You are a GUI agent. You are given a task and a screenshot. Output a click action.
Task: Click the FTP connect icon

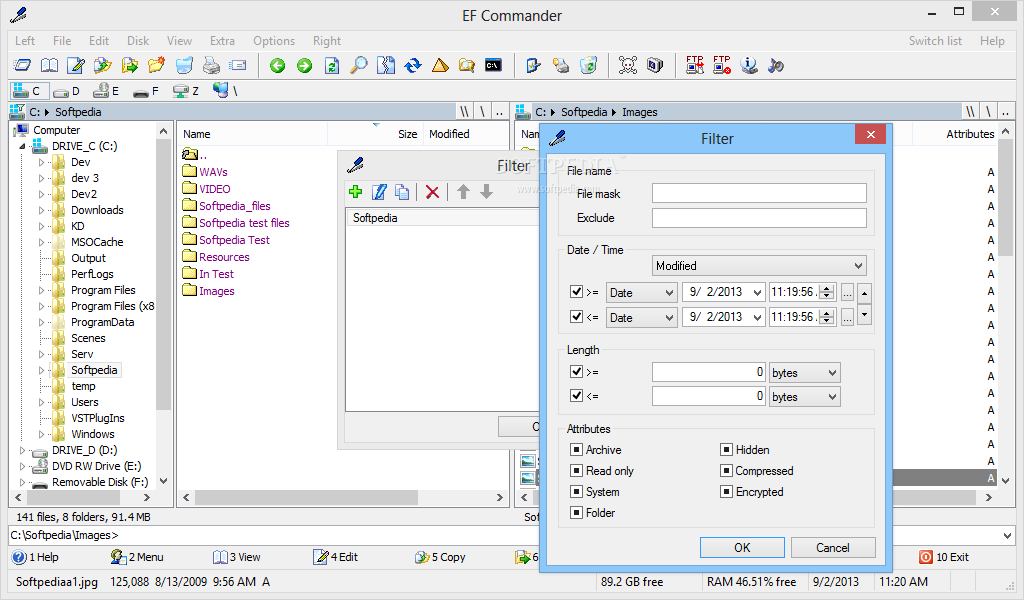(x=695, y=65)
